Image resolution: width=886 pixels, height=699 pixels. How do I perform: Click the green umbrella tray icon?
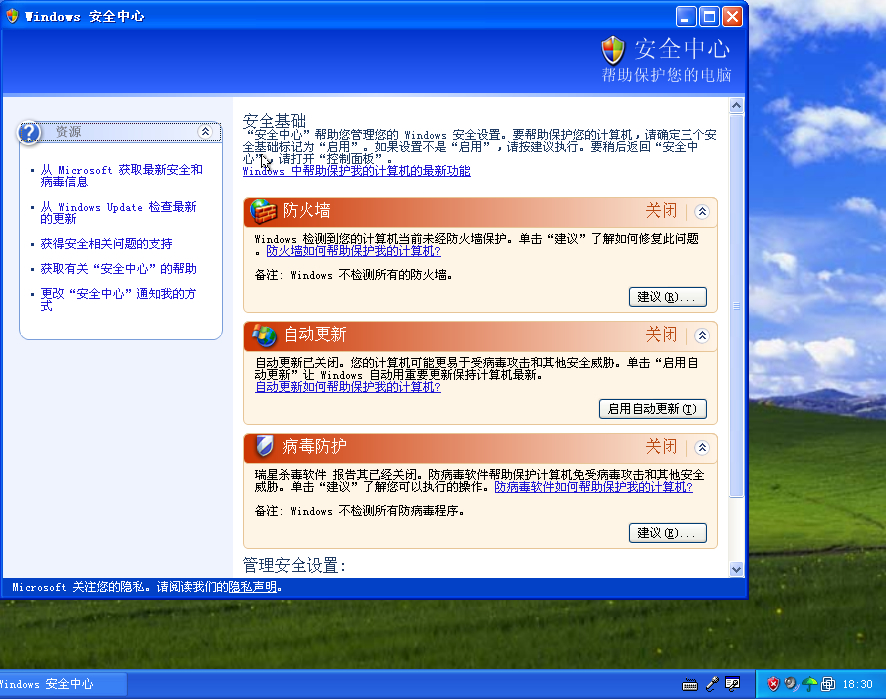(x=810, y=684)
